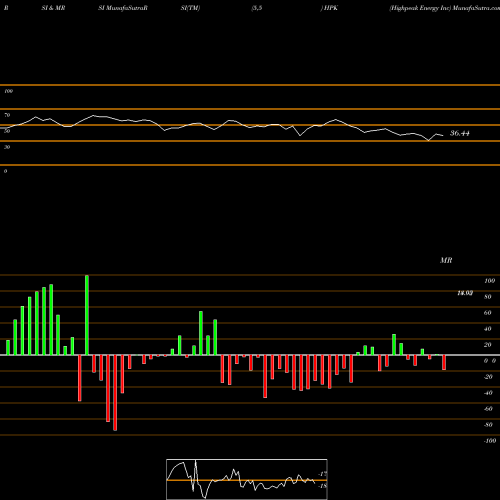Click the right endpoint of the RSI line
The height and width of the screenshot is (500, 500).
click(x=443, y=135)
